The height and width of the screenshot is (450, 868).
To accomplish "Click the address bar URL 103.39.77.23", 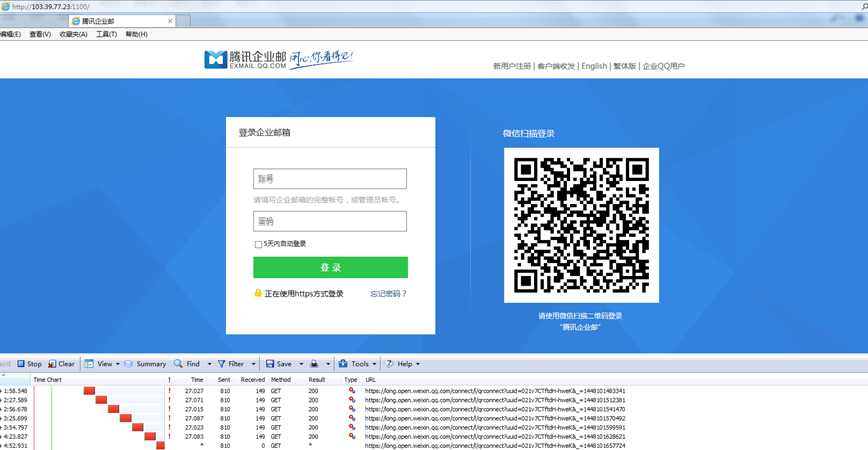I will pos(51,7).
